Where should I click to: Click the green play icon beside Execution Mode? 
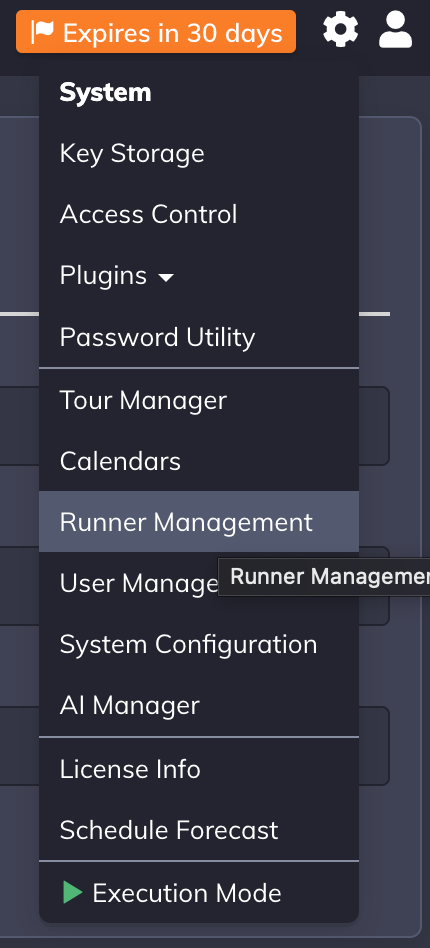point(73,892)
